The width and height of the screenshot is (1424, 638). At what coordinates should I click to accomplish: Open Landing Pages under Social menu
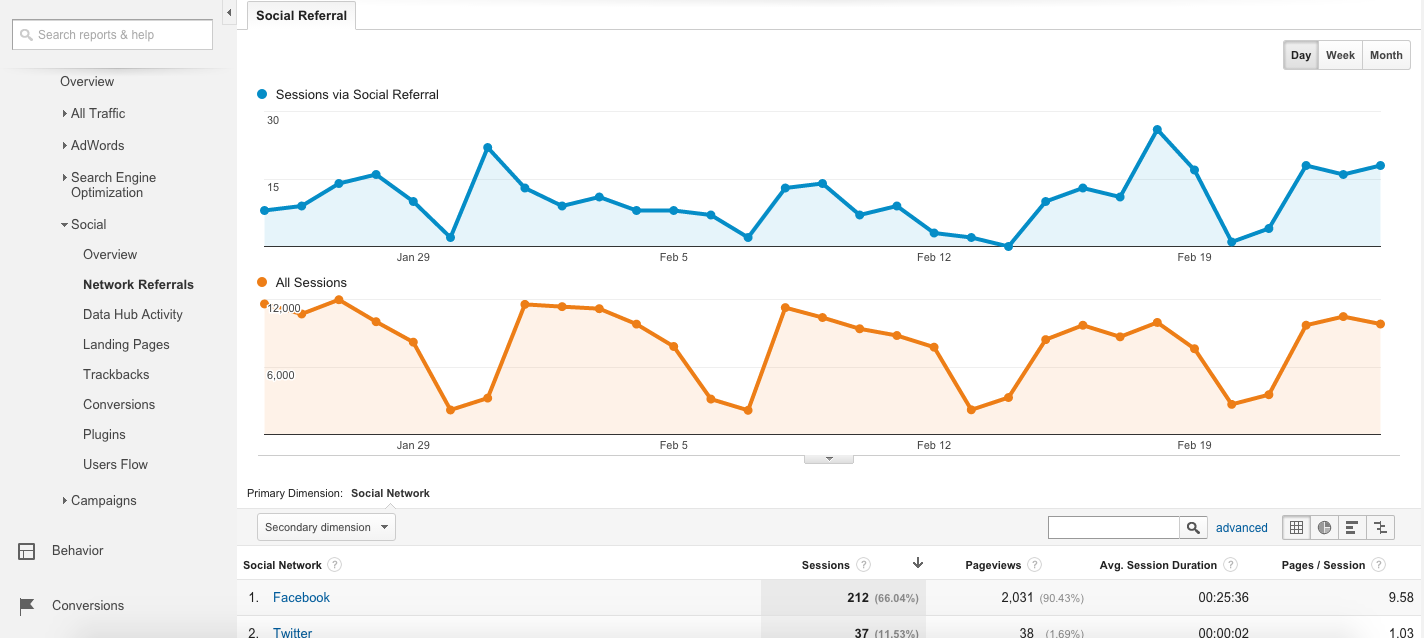coord(126,344)
